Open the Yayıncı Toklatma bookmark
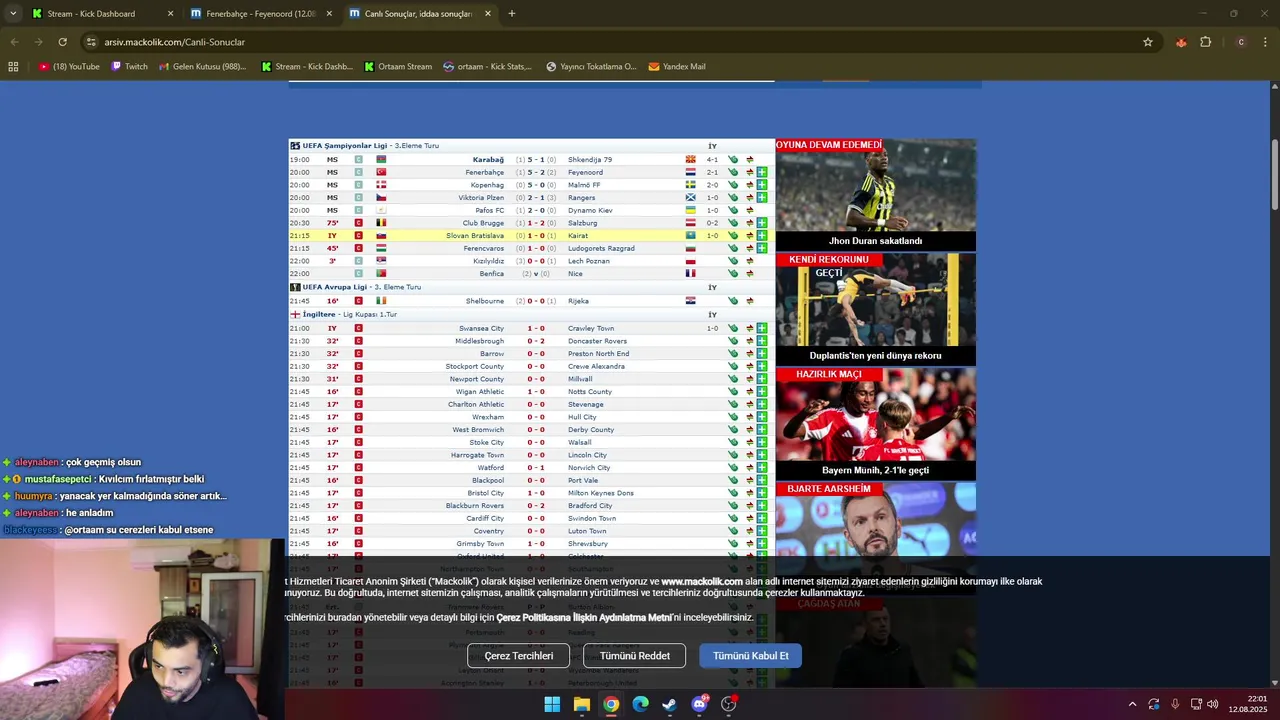 591,67
